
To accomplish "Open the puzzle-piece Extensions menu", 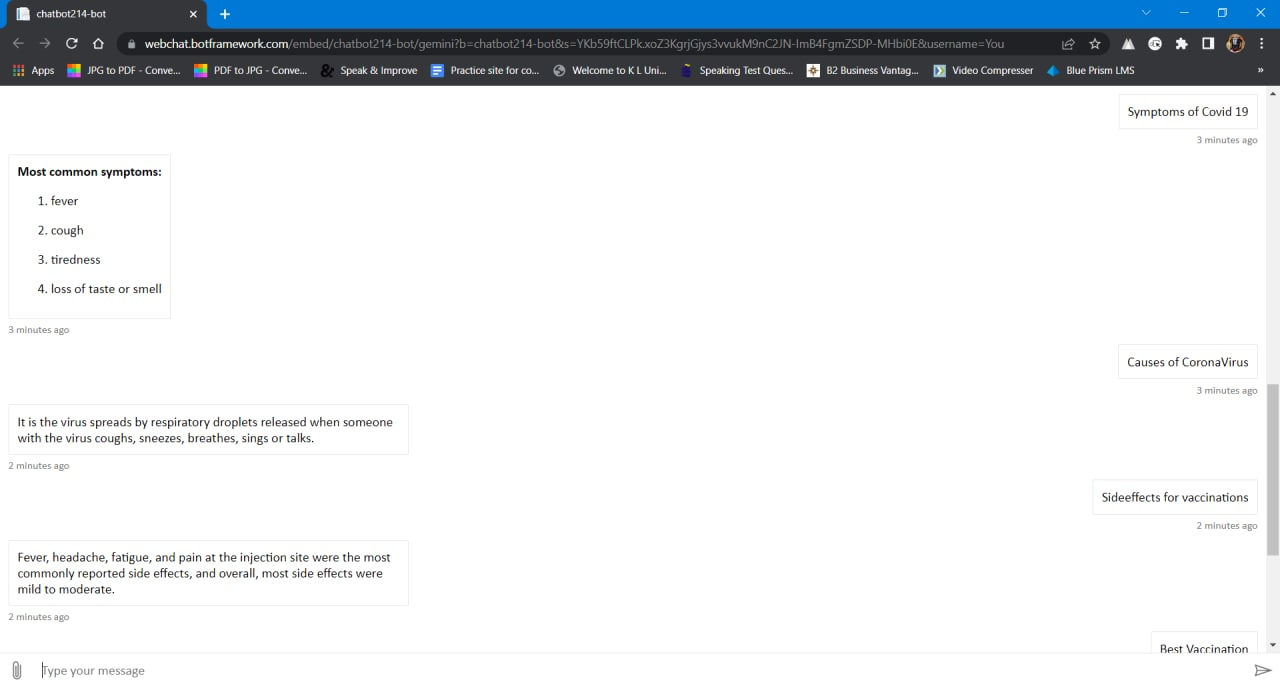I will (1182, 44).
